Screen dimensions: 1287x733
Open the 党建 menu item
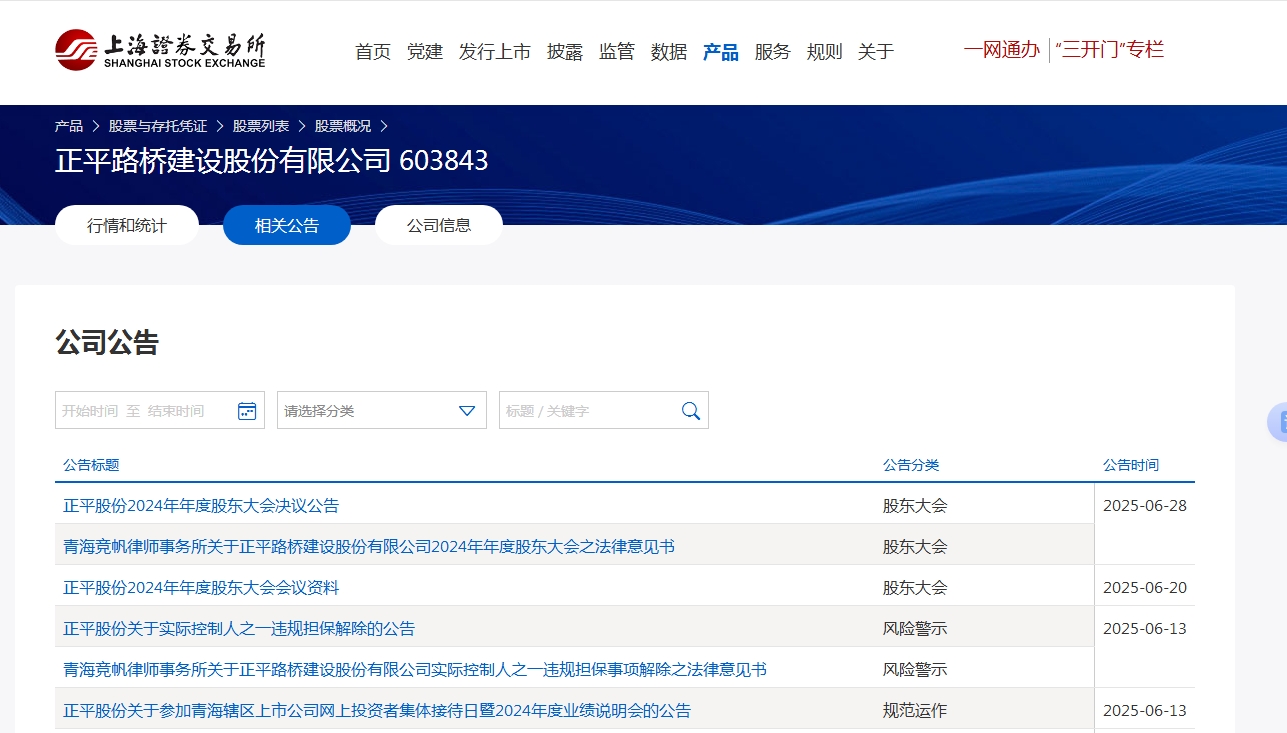click(x=425, y=52)
